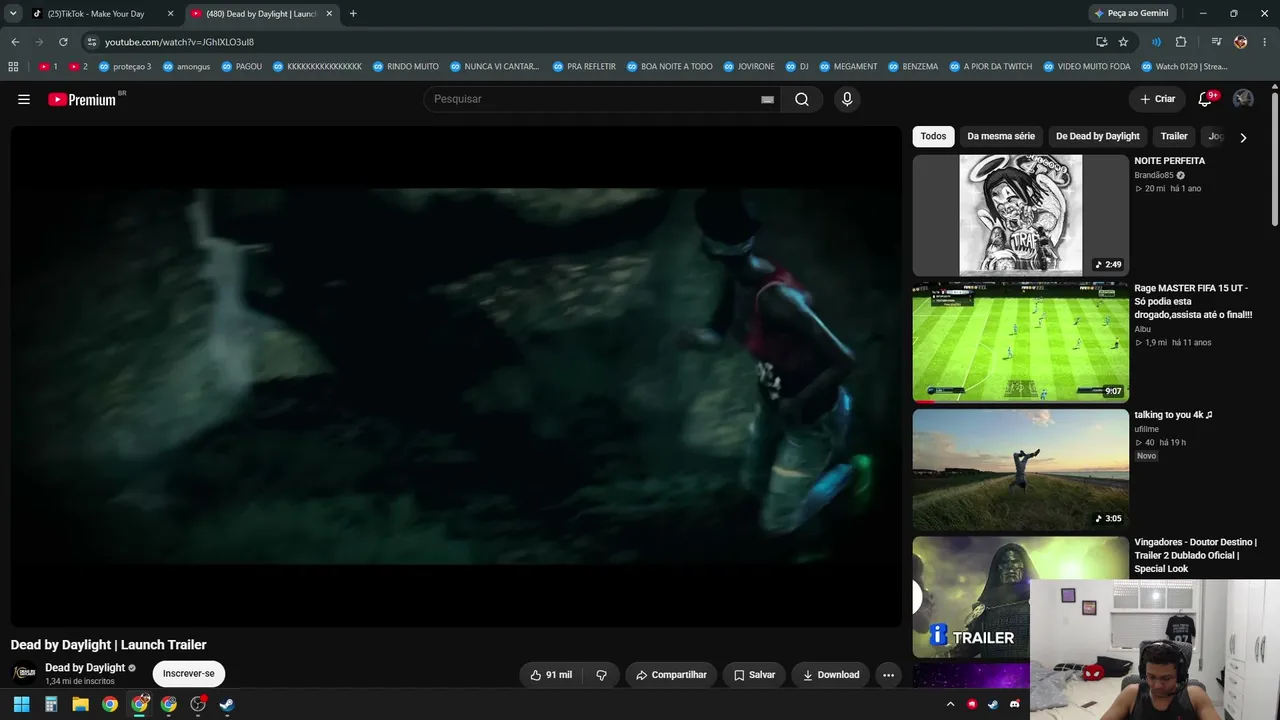The height and width of the screenshot is (720, 1280).
Task: Open the Criar create menu
Action: click(x=1158, y=99)
